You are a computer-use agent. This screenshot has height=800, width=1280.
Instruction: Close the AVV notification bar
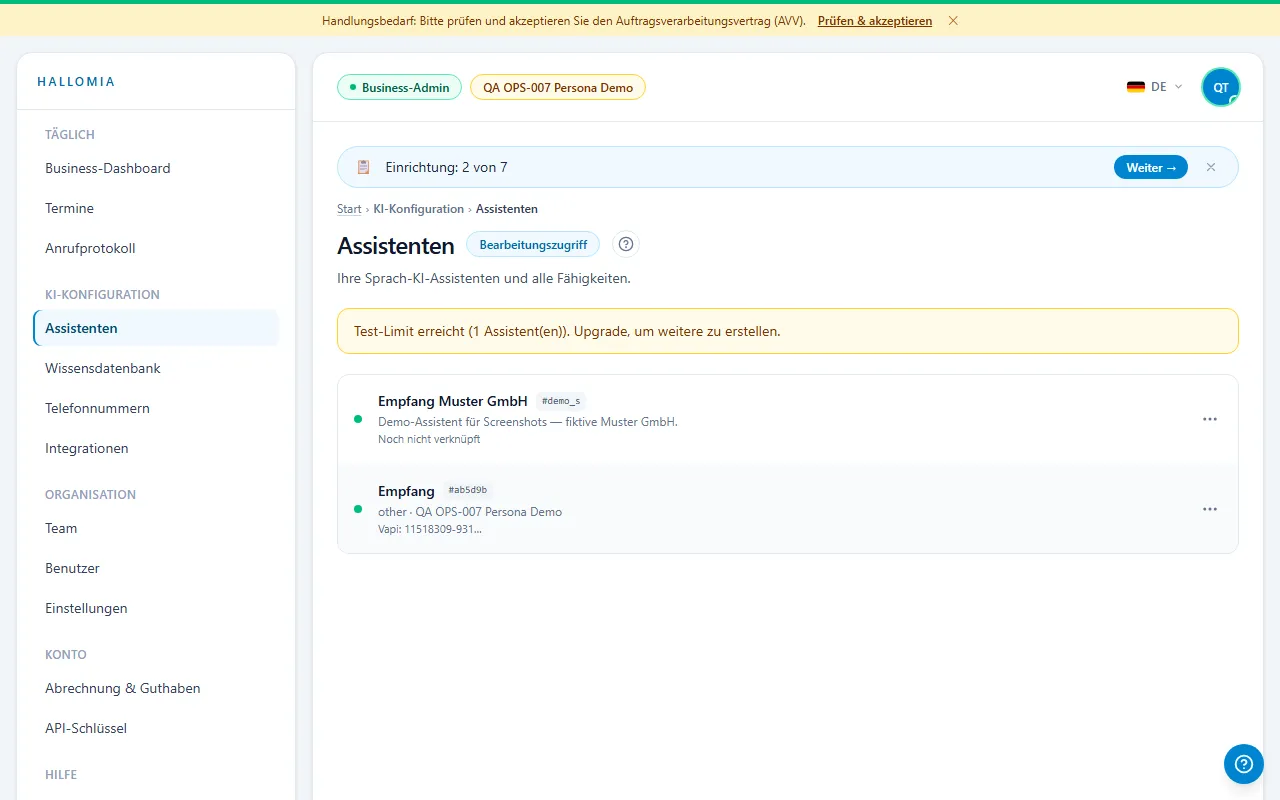pyautogui.click(x=953, y=20)
